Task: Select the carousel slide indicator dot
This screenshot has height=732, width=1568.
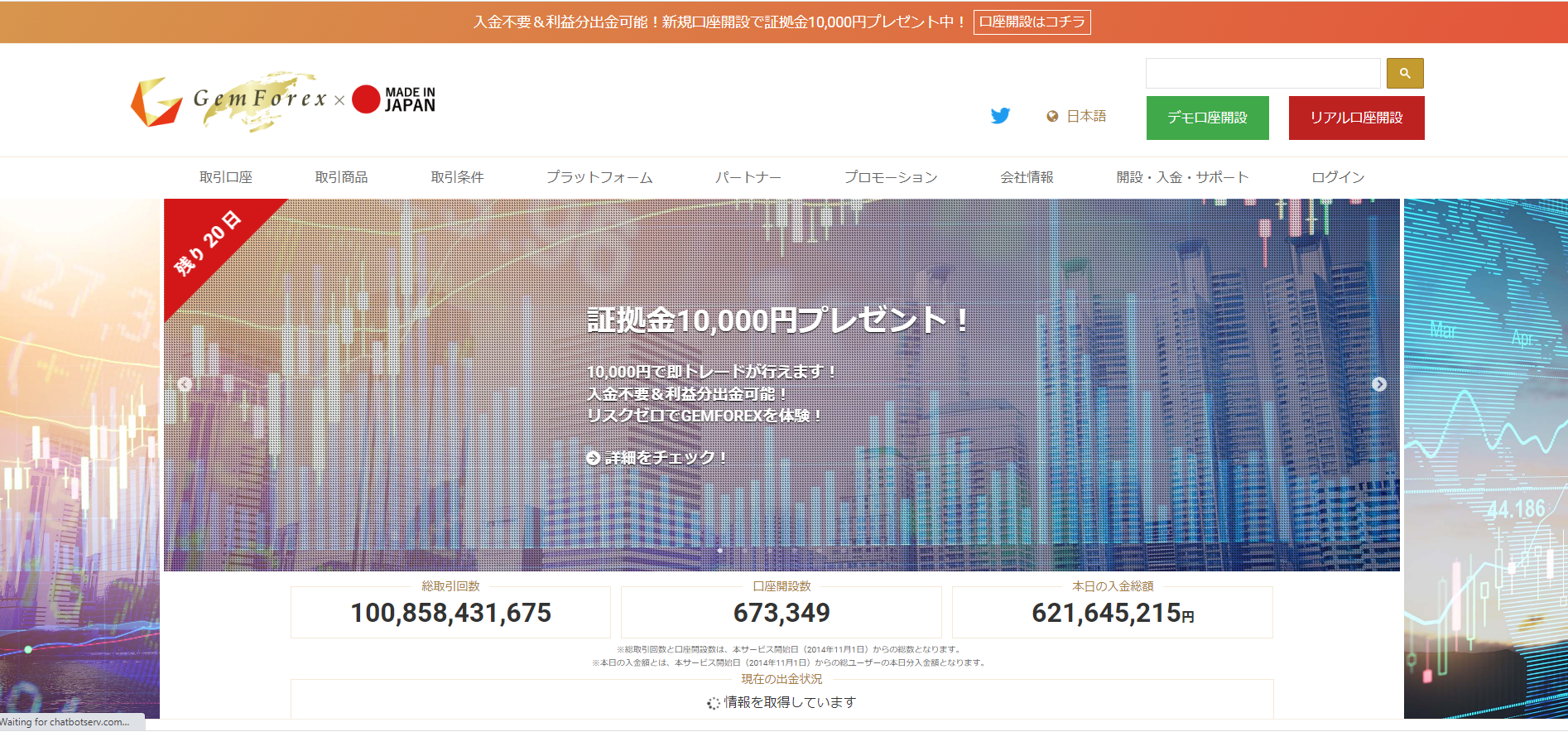Action: tap(719, 551)
